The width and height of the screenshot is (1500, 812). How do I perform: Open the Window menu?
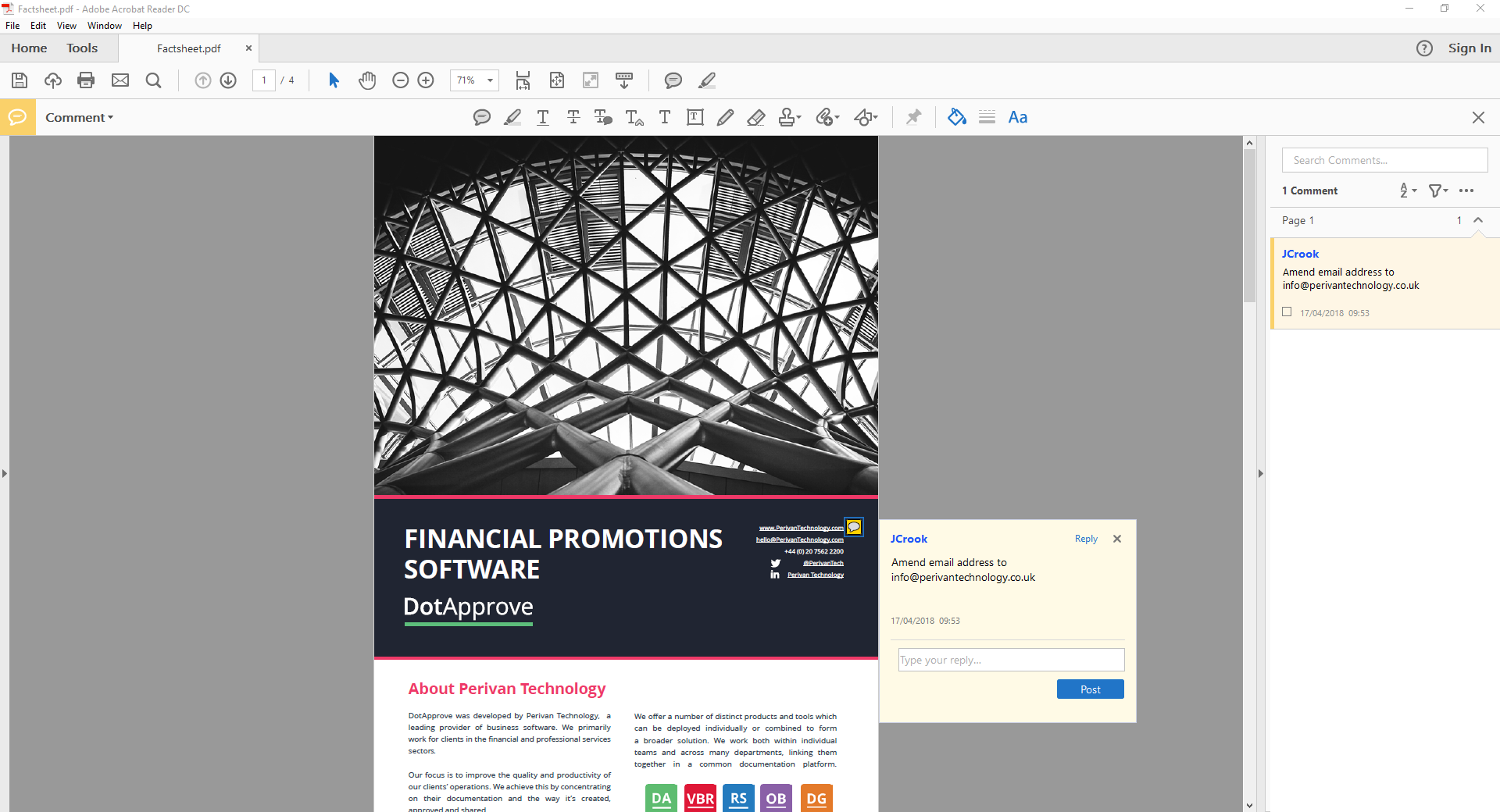click(105, 26)
